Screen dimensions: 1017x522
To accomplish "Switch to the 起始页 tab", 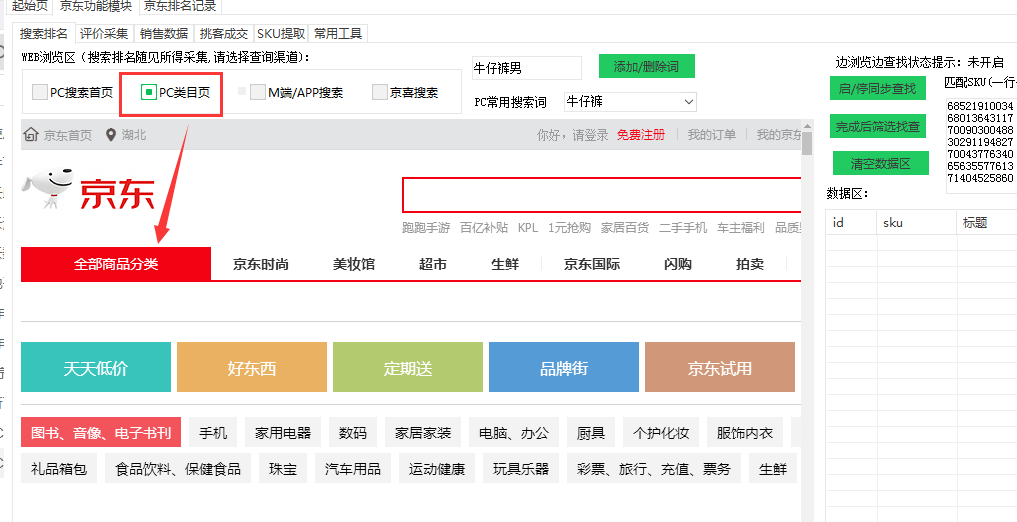I will pyautogui.click(x=30, y=6).
